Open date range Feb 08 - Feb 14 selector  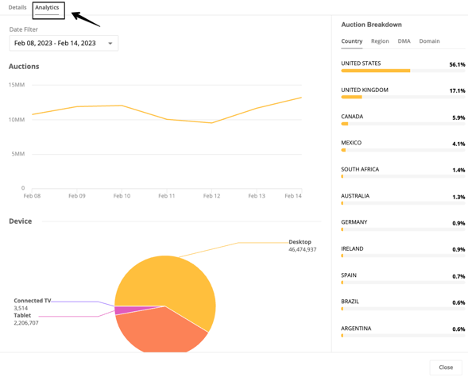(64, 43)
